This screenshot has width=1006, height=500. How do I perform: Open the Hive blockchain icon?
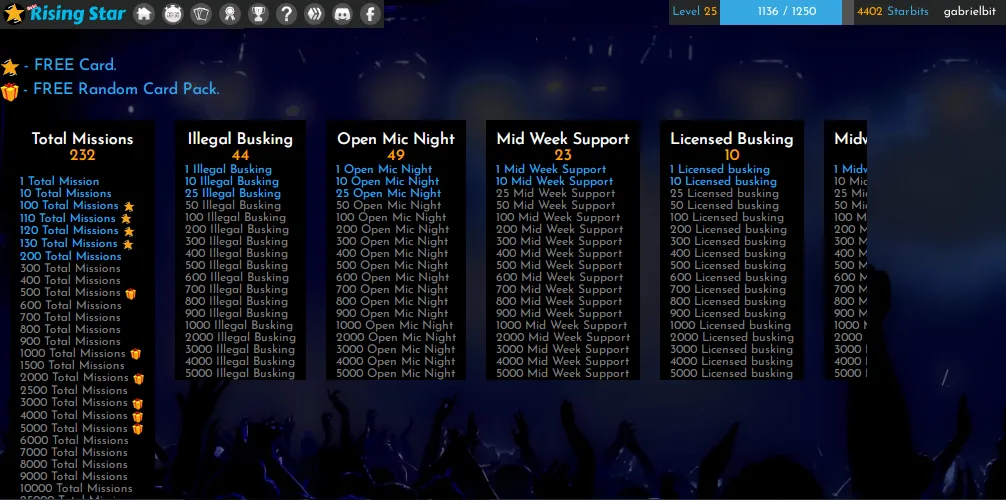[314, 13]
